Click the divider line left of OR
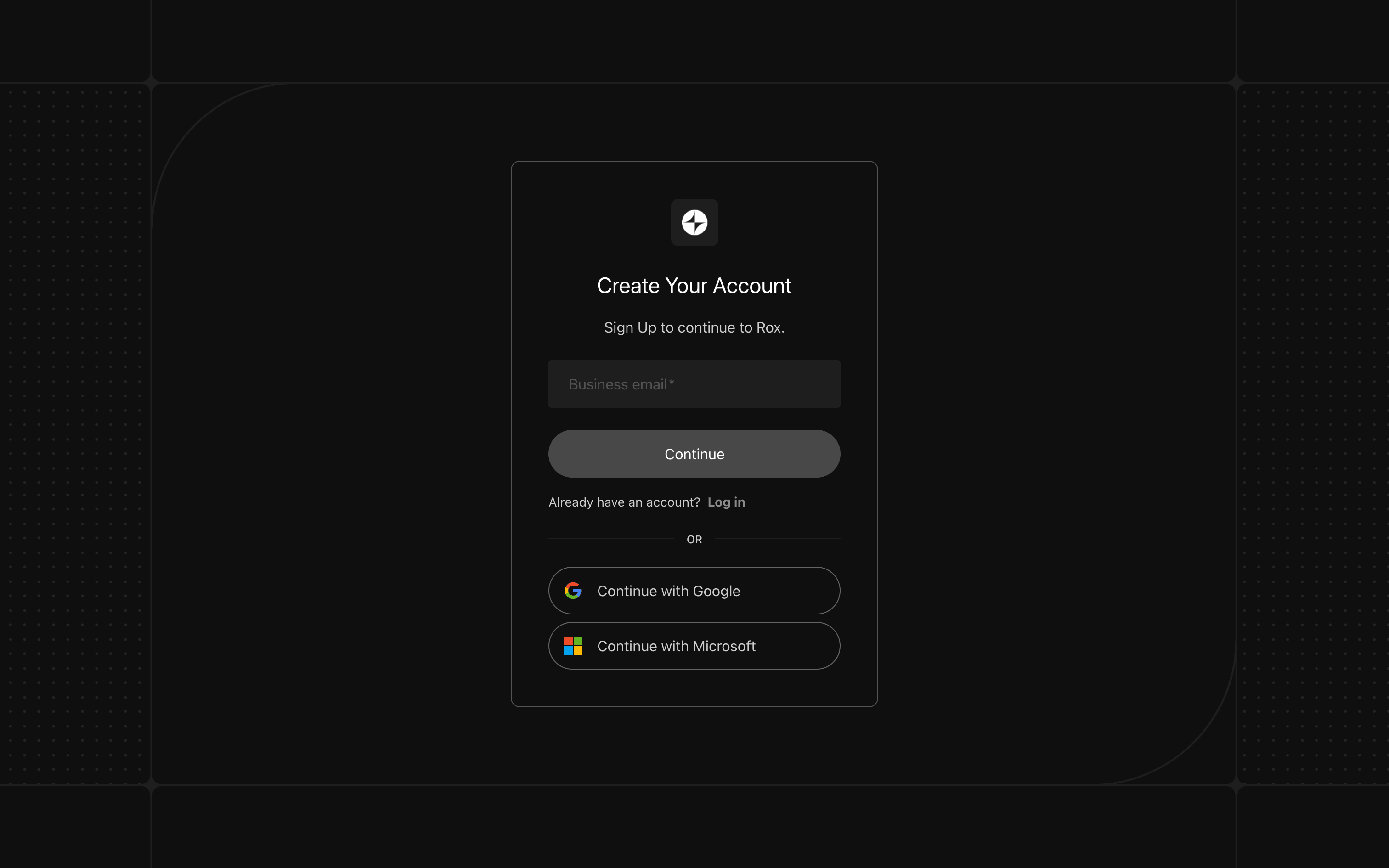The image size is (1389, 868). [611, 539]
